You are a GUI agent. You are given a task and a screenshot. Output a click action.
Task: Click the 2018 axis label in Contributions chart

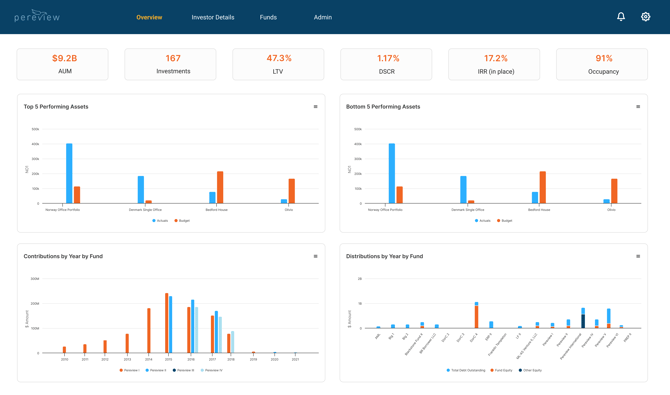[x=231, y=360]
